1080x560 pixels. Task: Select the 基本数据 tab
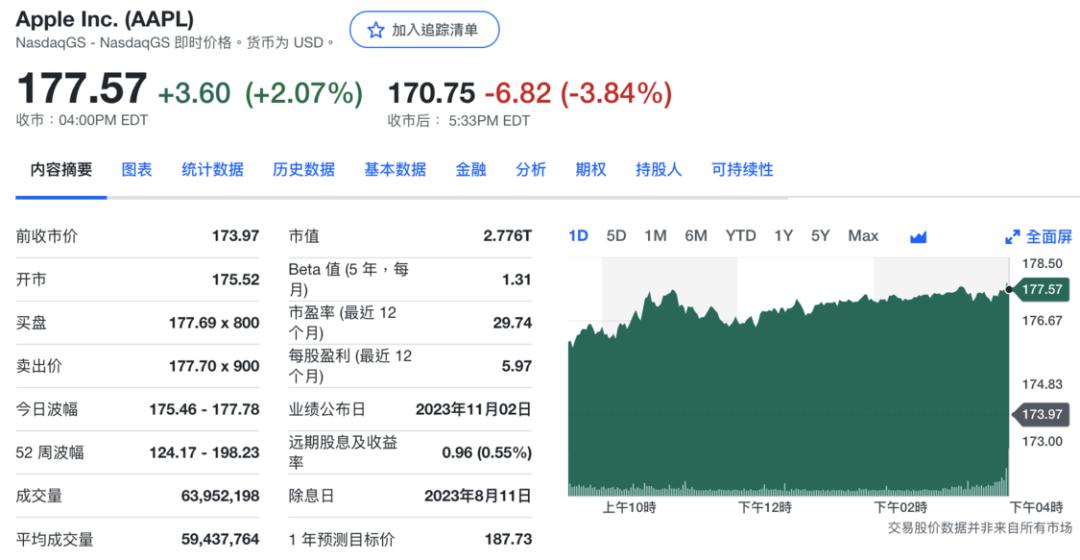pyautogui.click(x=395, y=170)
